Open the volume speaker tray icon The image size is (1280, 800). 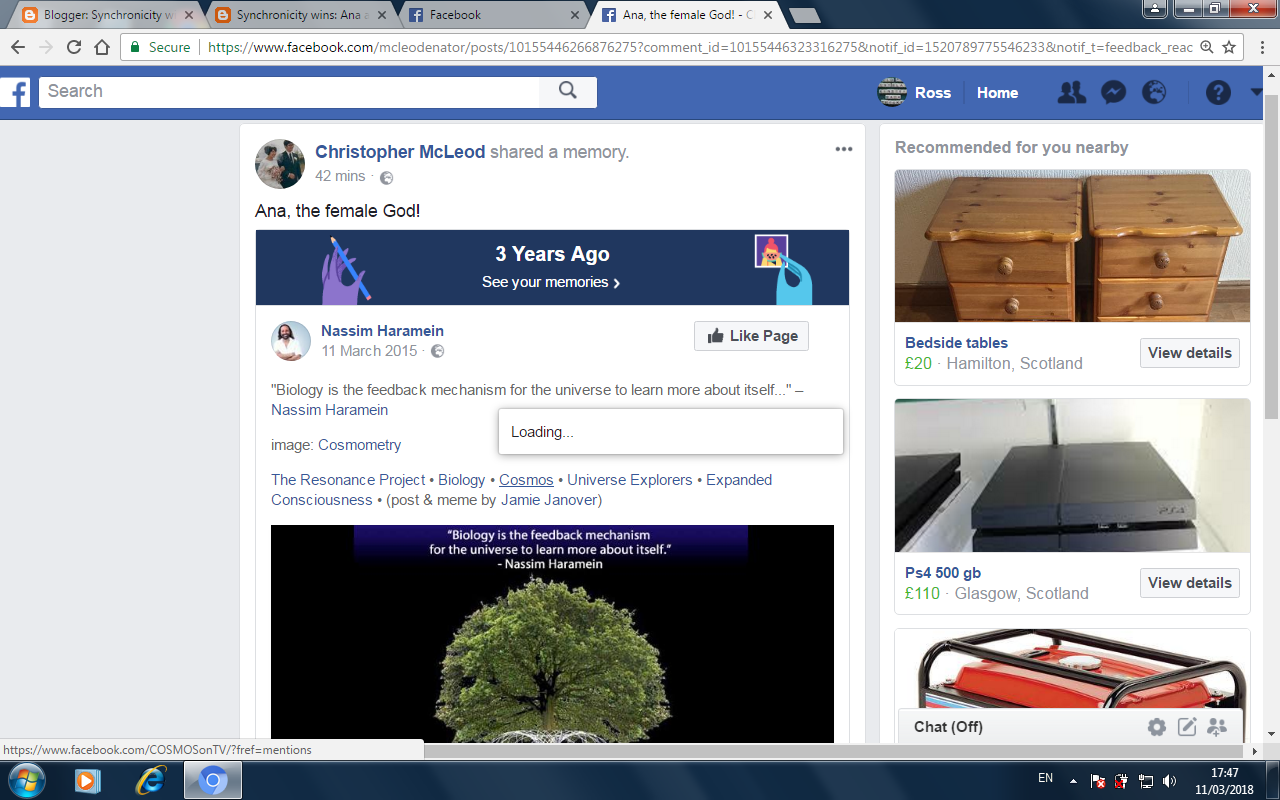(x=1170, y=780)
